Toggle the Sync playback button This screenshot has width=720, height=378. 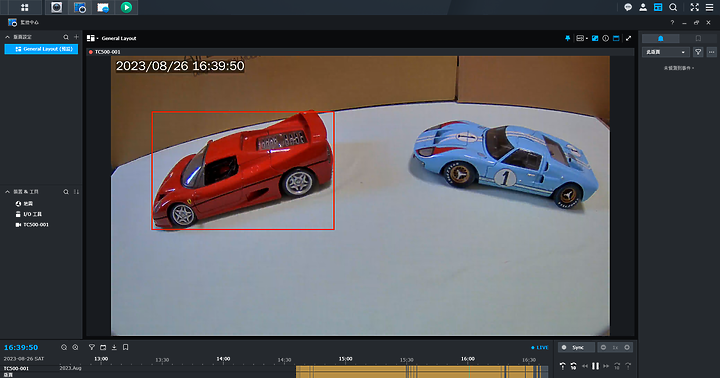(576, 348)
